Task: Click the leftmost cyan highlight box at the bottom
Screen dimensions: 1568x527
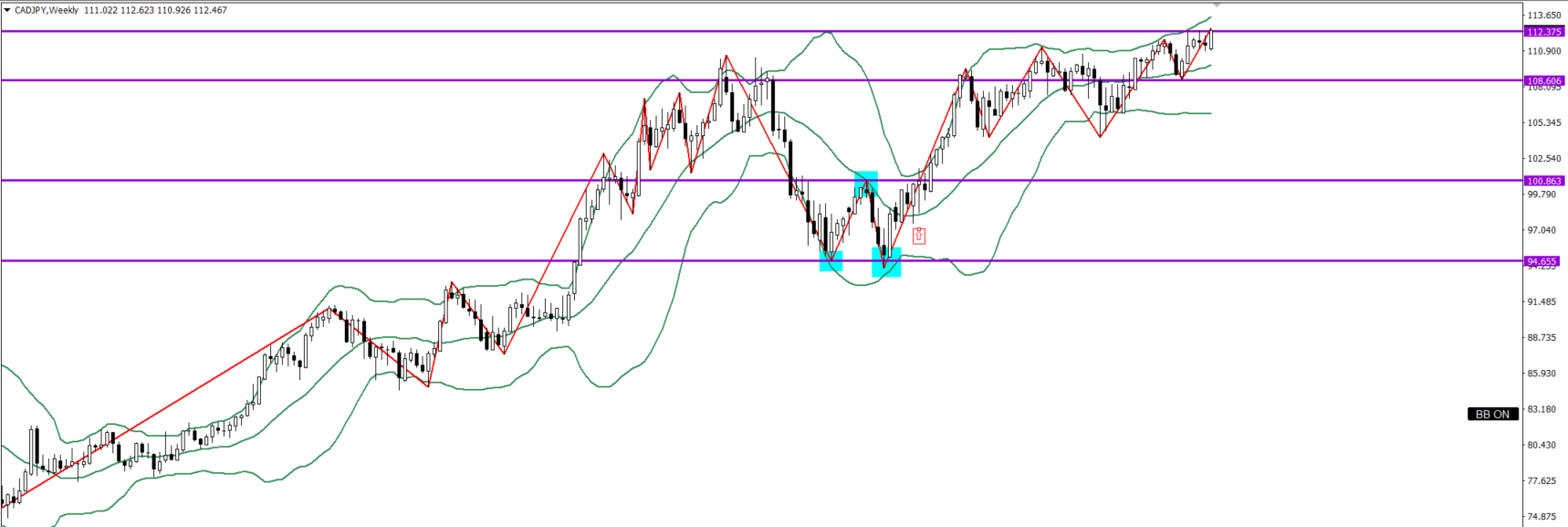Action: point(831,261)
